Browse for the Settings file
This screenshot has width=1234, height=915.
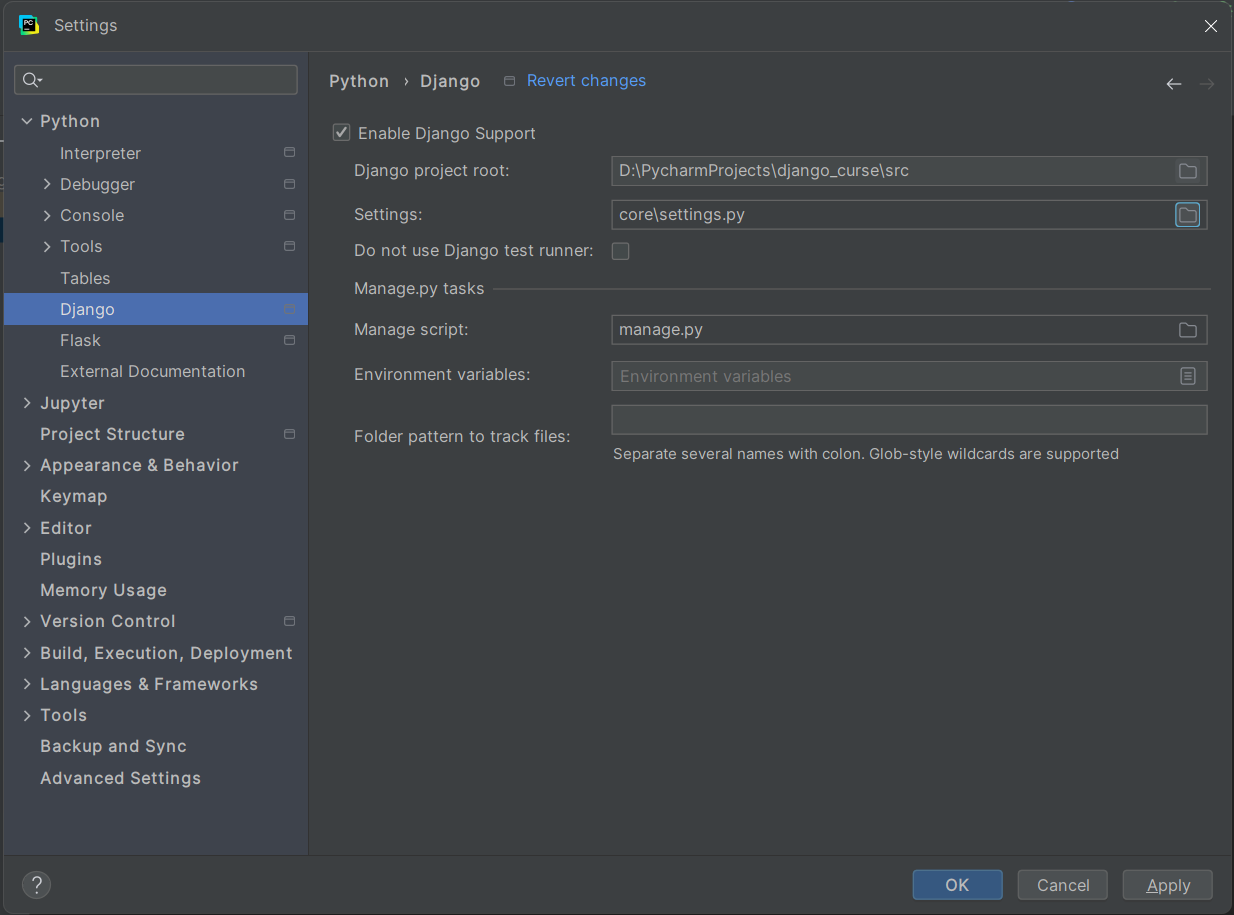pos(1187,215)
